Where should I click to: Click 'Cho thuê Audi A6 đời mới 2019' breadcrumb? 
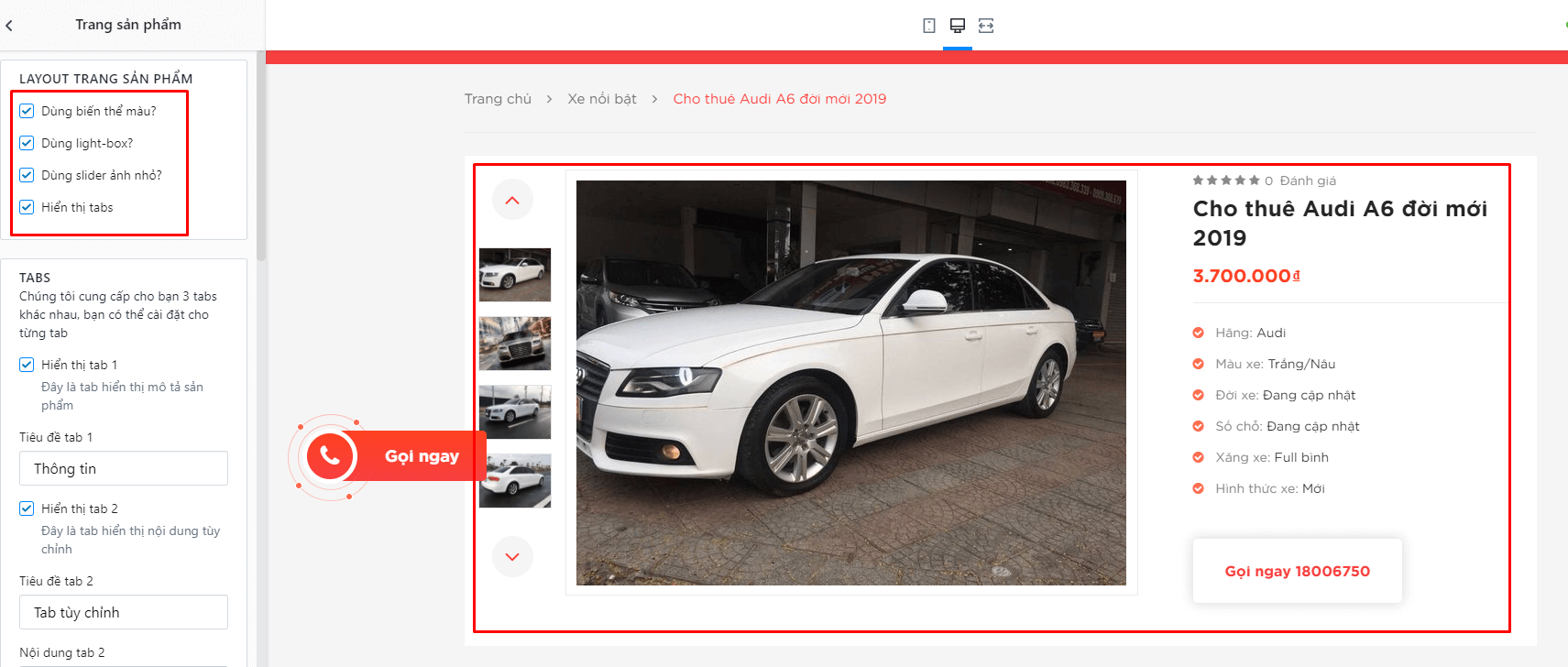tap(780, 99)
